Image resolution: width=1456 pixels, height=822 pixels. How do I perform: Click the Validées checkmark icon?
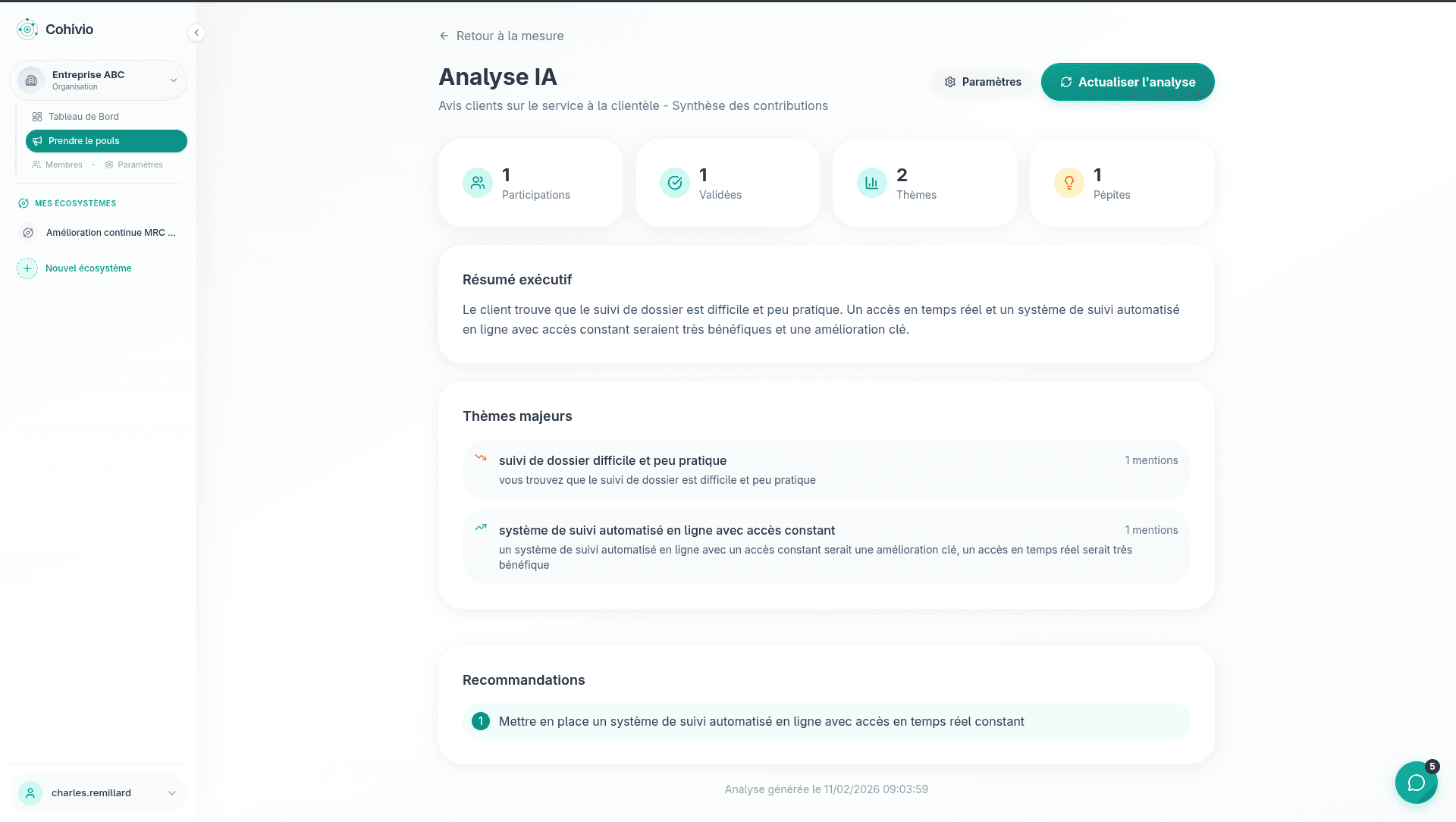(674, 183)
